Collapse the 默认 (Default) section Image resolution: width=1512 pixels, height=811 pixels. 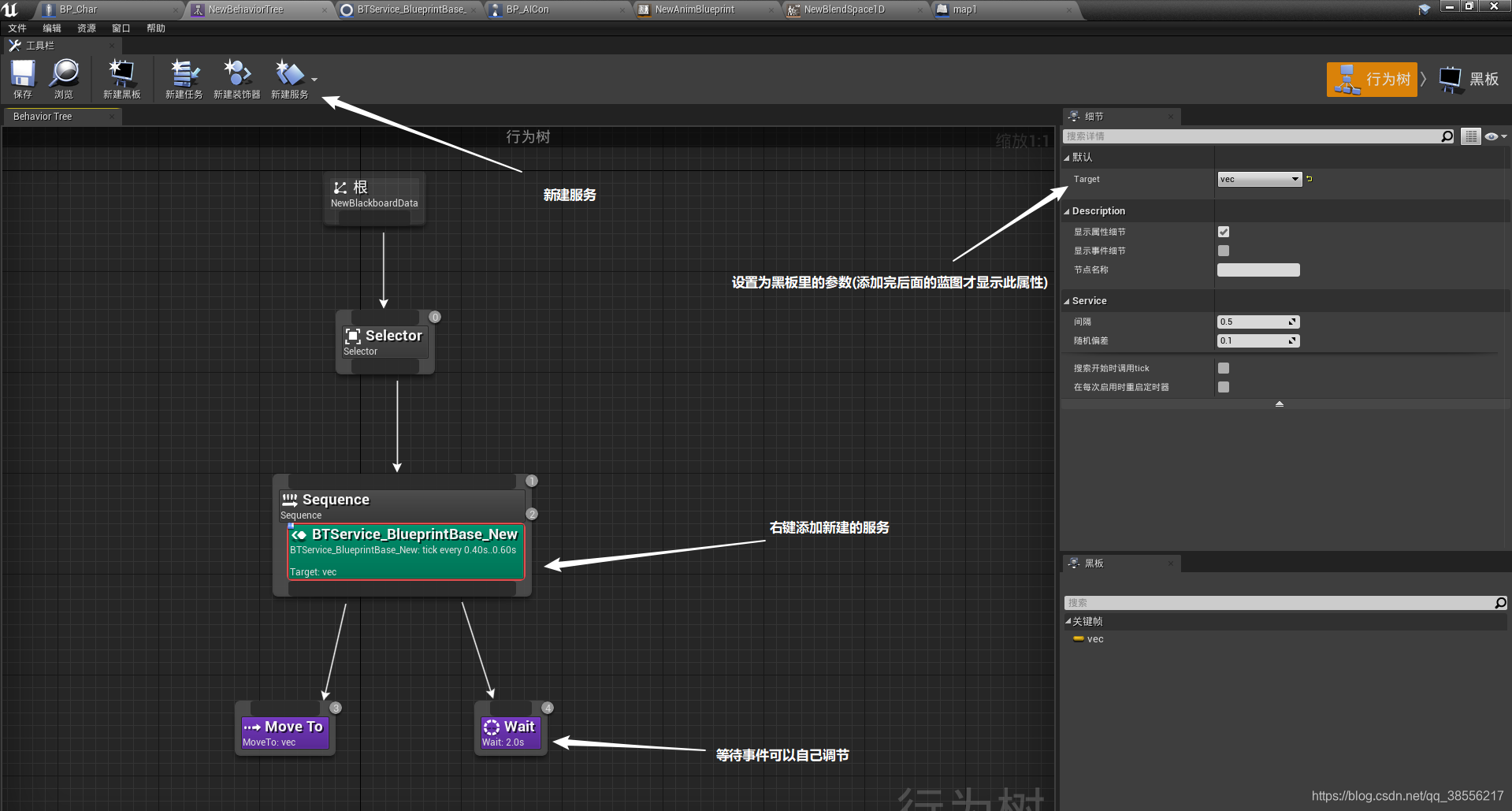tap(1067, 158)
